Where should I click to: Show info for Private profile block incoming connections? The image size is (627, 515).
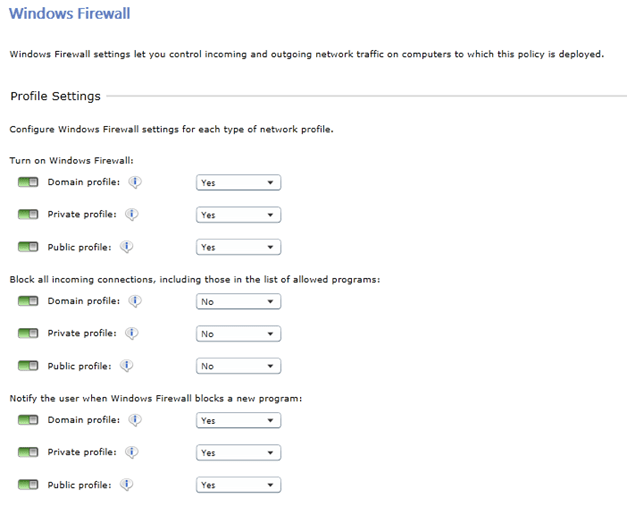pyautogui.click(x=132, y=333)
